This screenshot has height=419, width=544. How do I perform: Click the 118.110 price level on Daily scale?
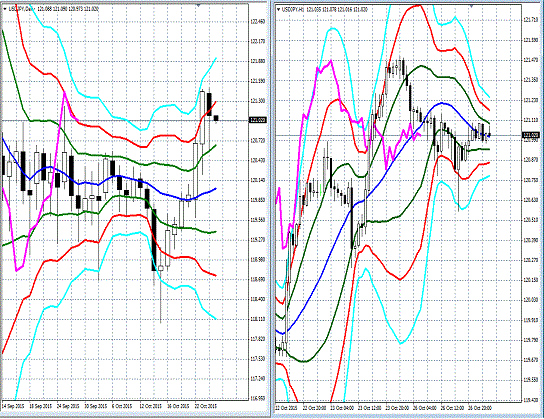pos(257,319)
